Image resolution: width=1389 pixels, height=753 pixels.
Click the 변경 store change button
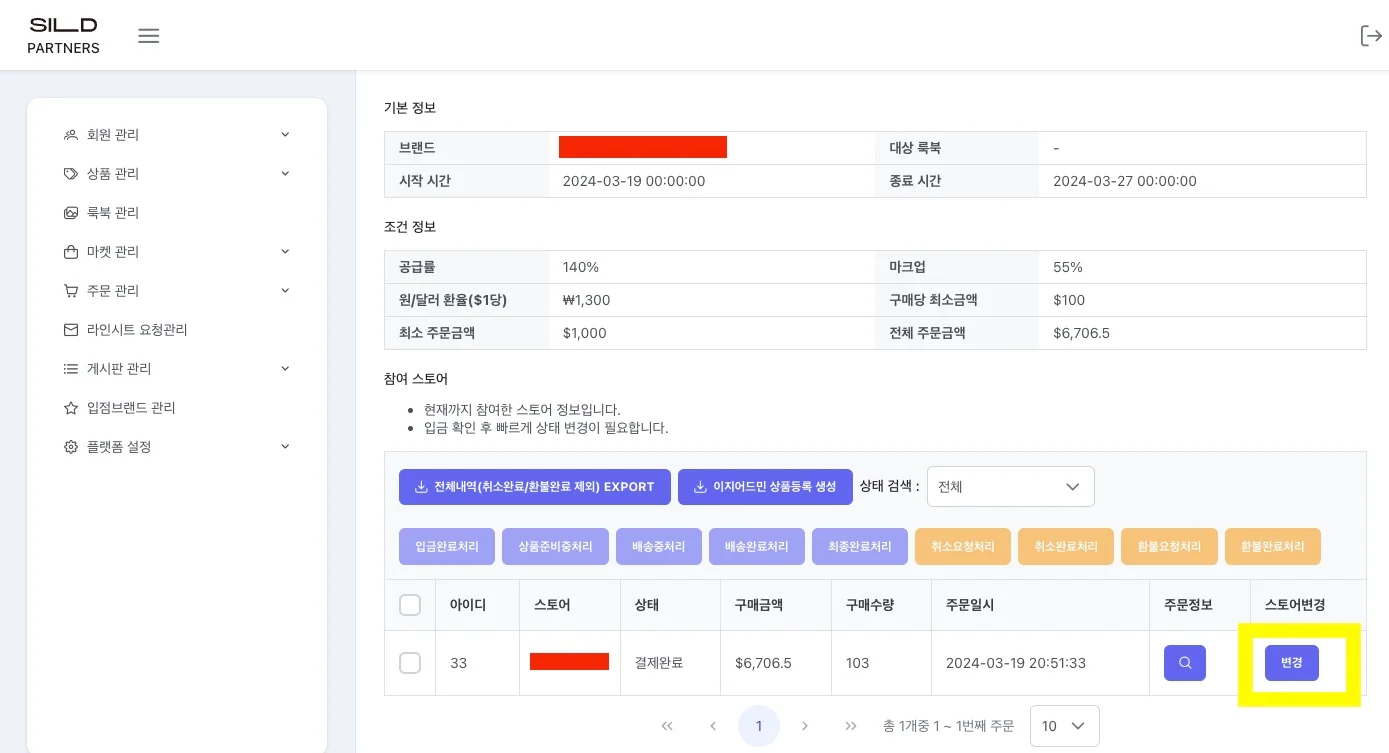(x=1291, y=663)
